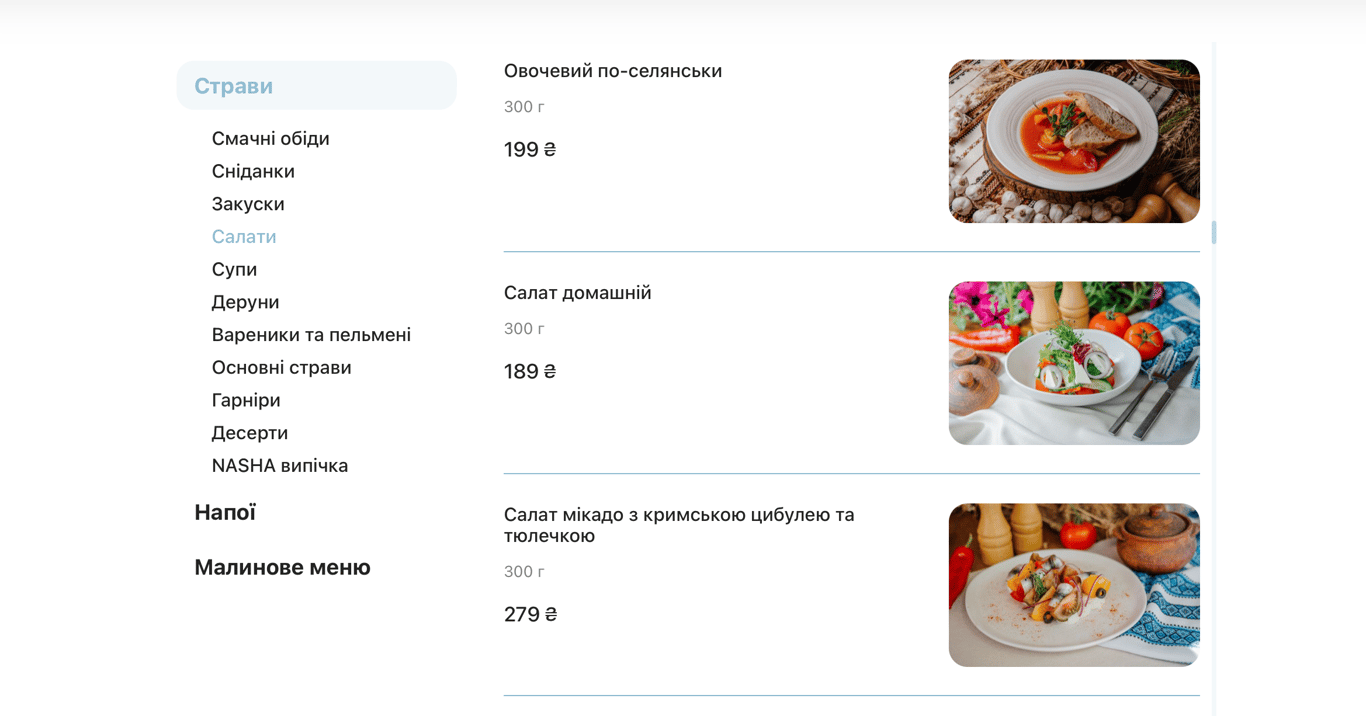Select the highlighted Салати category
Screen dimensions: 1366x716
[244, 236]
